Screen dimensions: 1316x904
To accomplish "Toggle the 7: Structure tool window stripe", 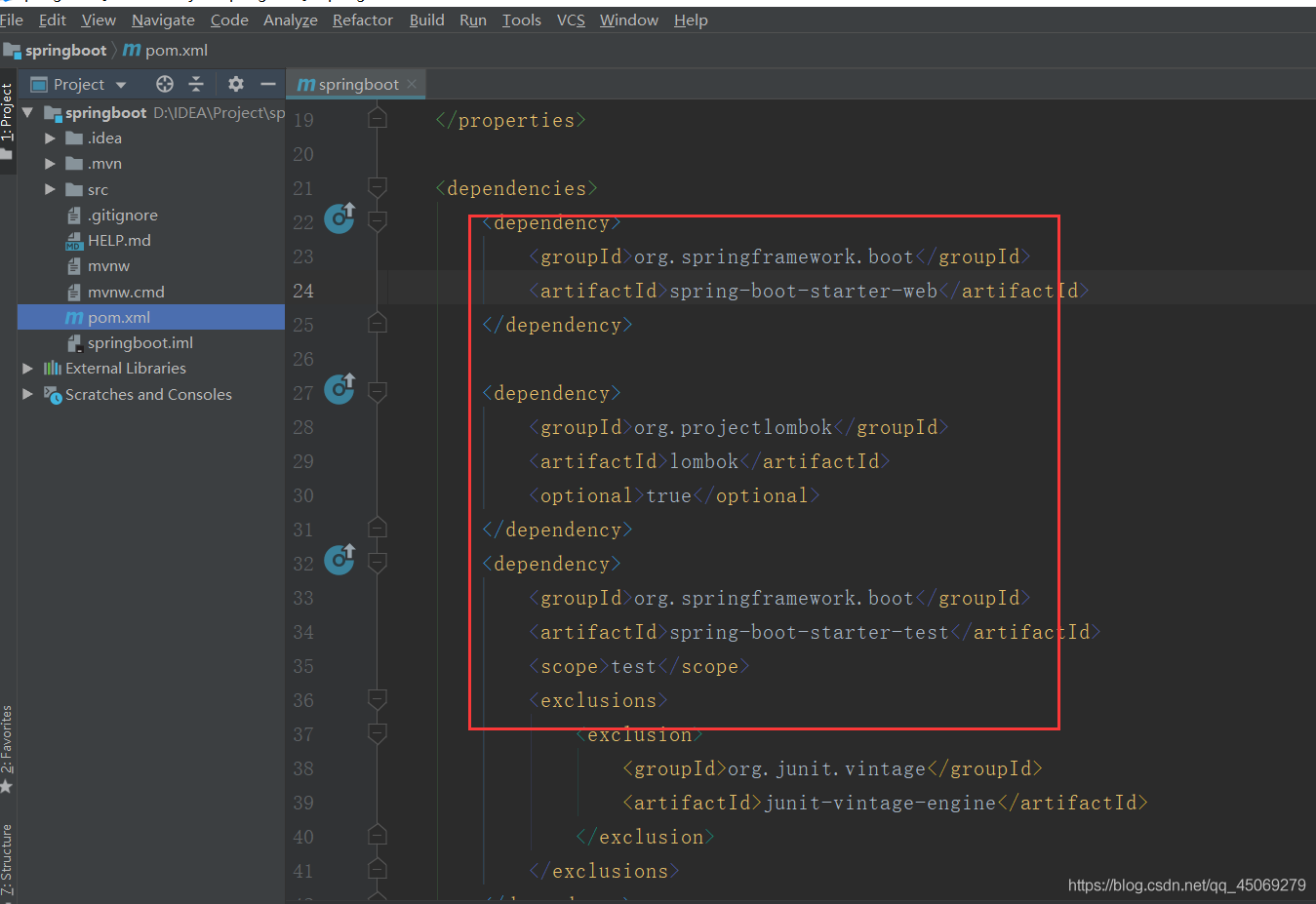I will (x=8, y=858).
